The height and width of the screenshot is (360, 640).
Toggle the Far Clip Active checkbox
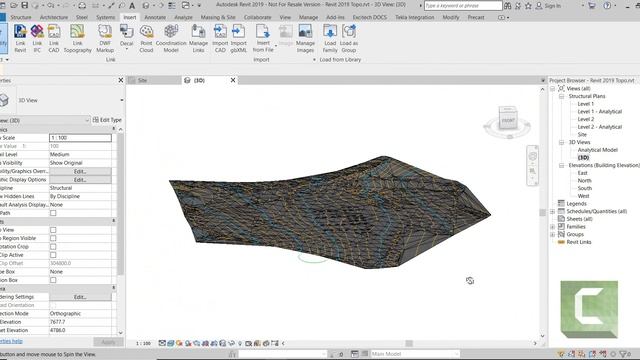53,255
